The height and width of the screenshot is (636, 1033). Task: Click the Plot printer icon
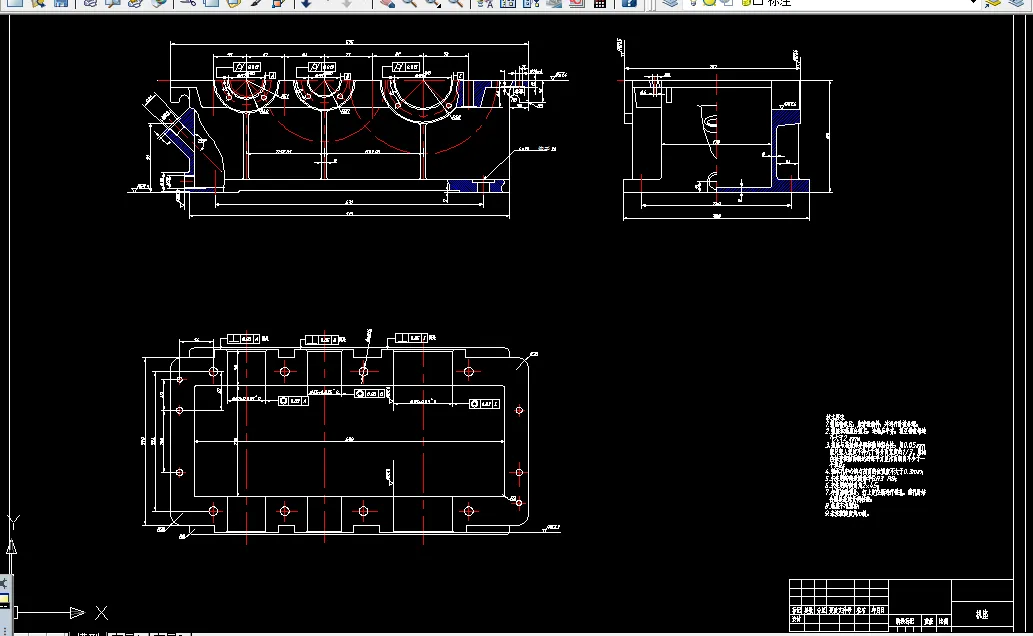click(x=90, y=3)
